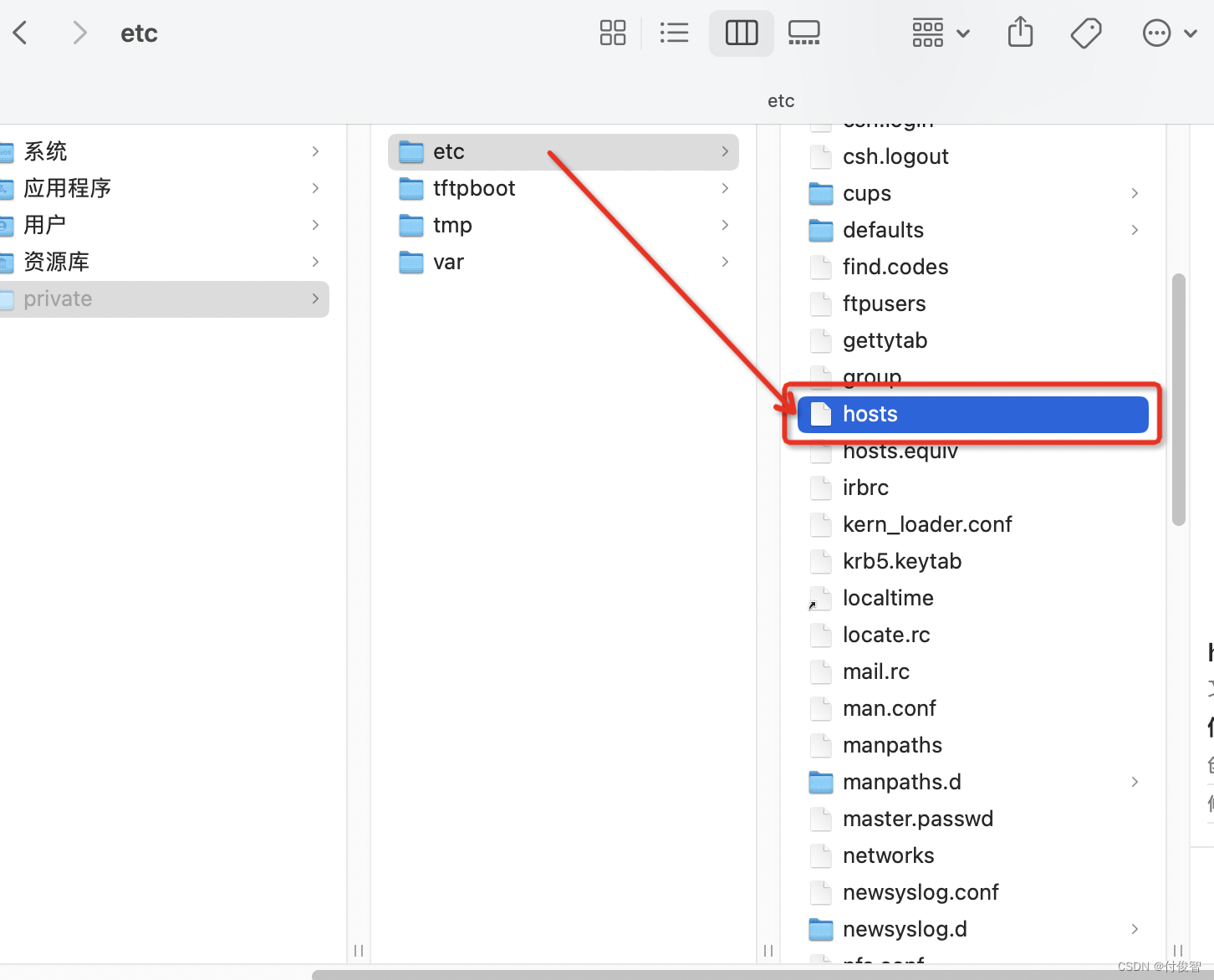Select the krb5.keytab file
This screenshot has width=1214, height=980.
coord(973,561)
